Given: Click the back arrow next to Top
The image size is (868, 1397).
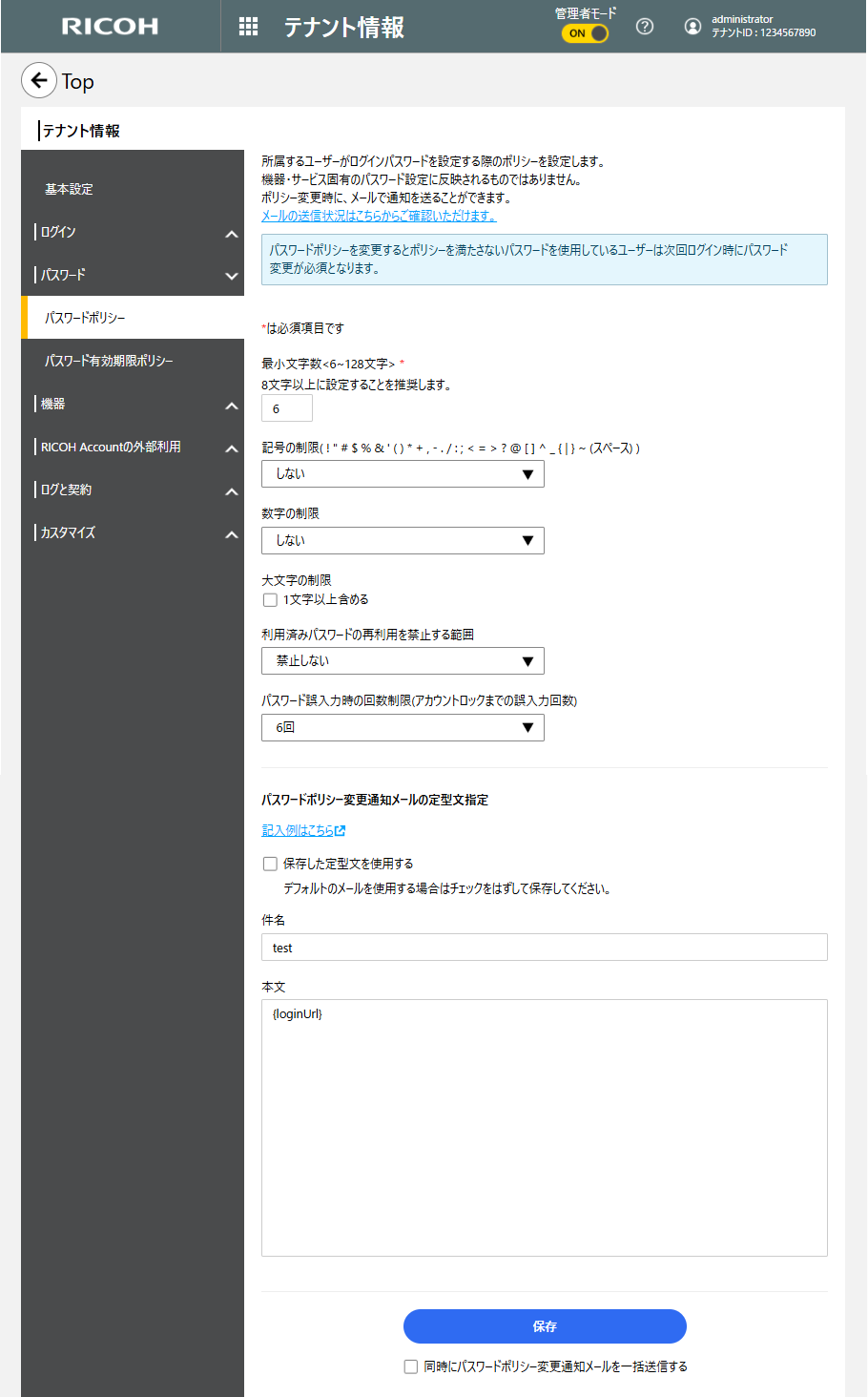Looking at the screenshot, I should coord(39,81).
